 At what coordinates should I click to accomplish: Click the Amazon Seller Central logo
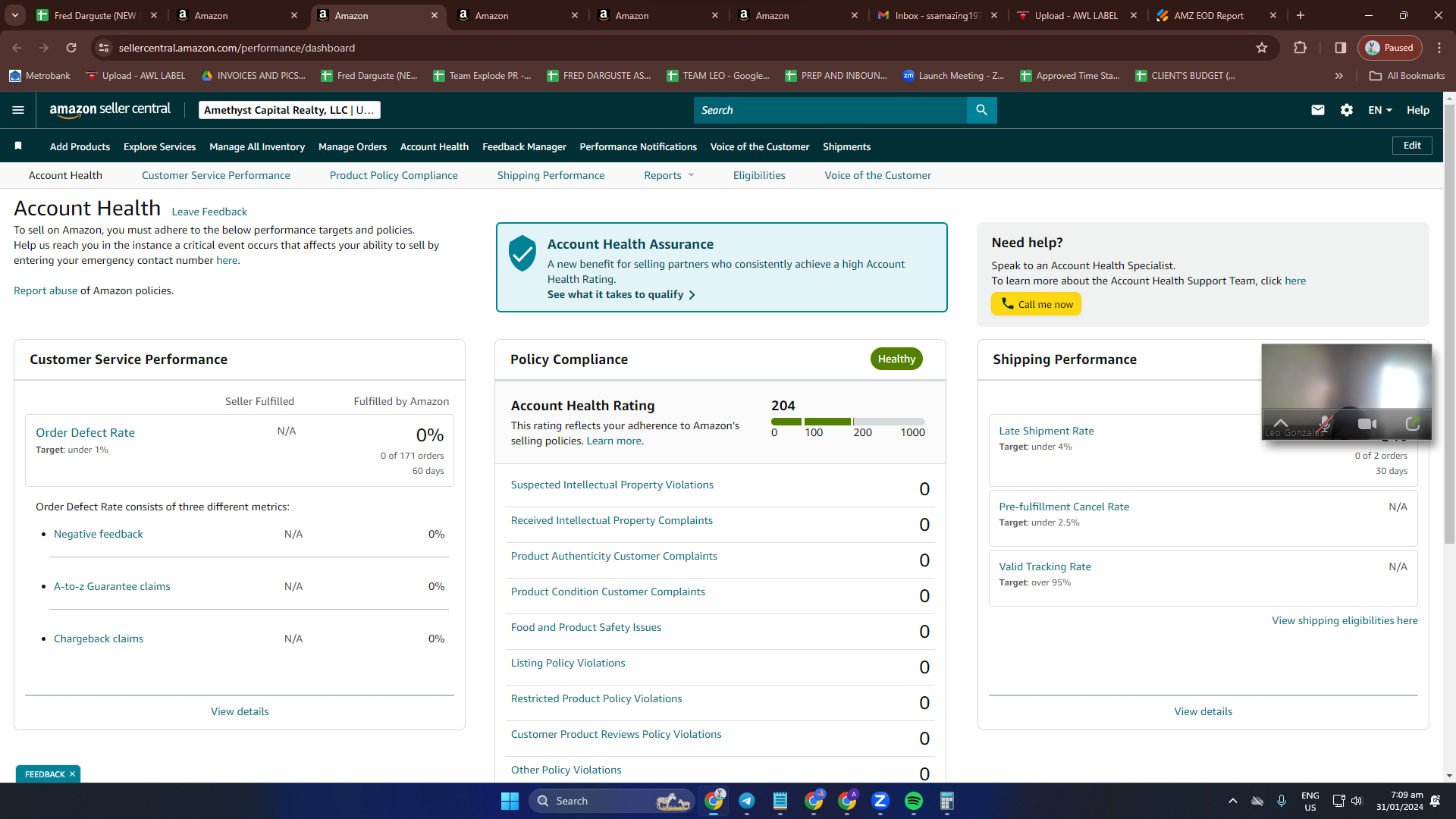[110, 110]
